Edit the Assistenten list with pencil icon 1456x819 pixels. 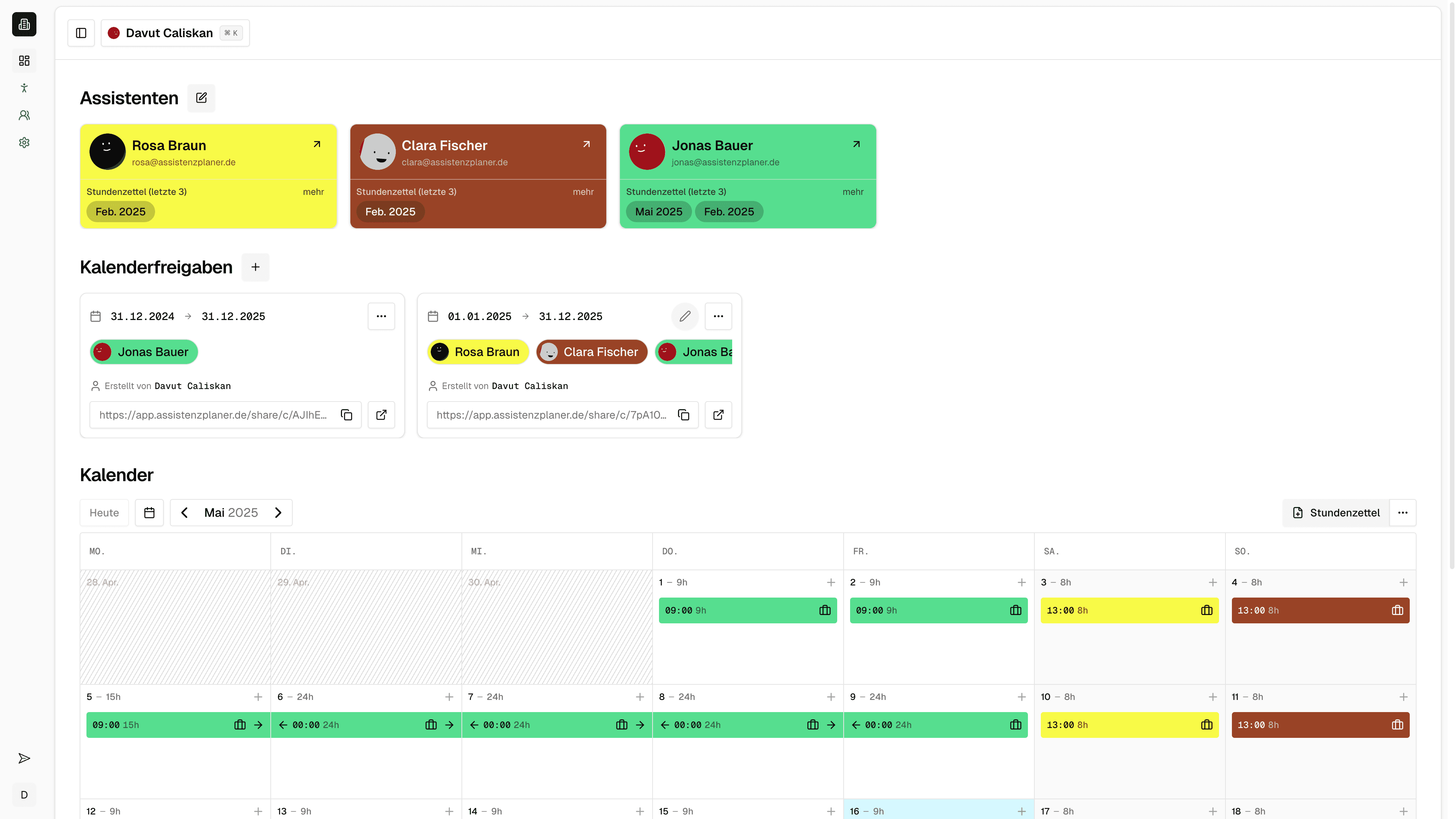(x=201, y=98)
